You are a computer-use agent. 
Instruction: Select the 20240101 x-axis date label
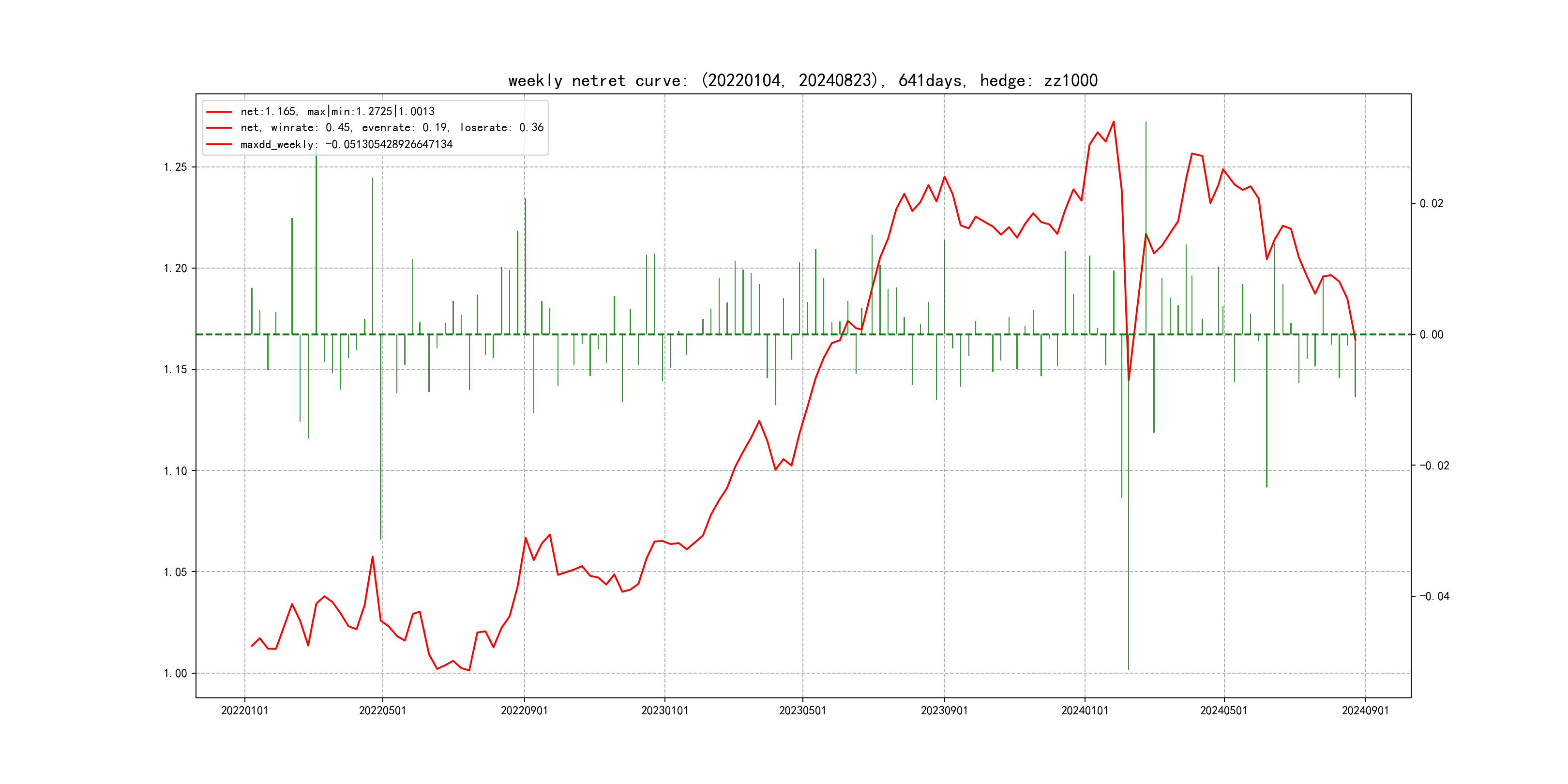[1084, 711]
